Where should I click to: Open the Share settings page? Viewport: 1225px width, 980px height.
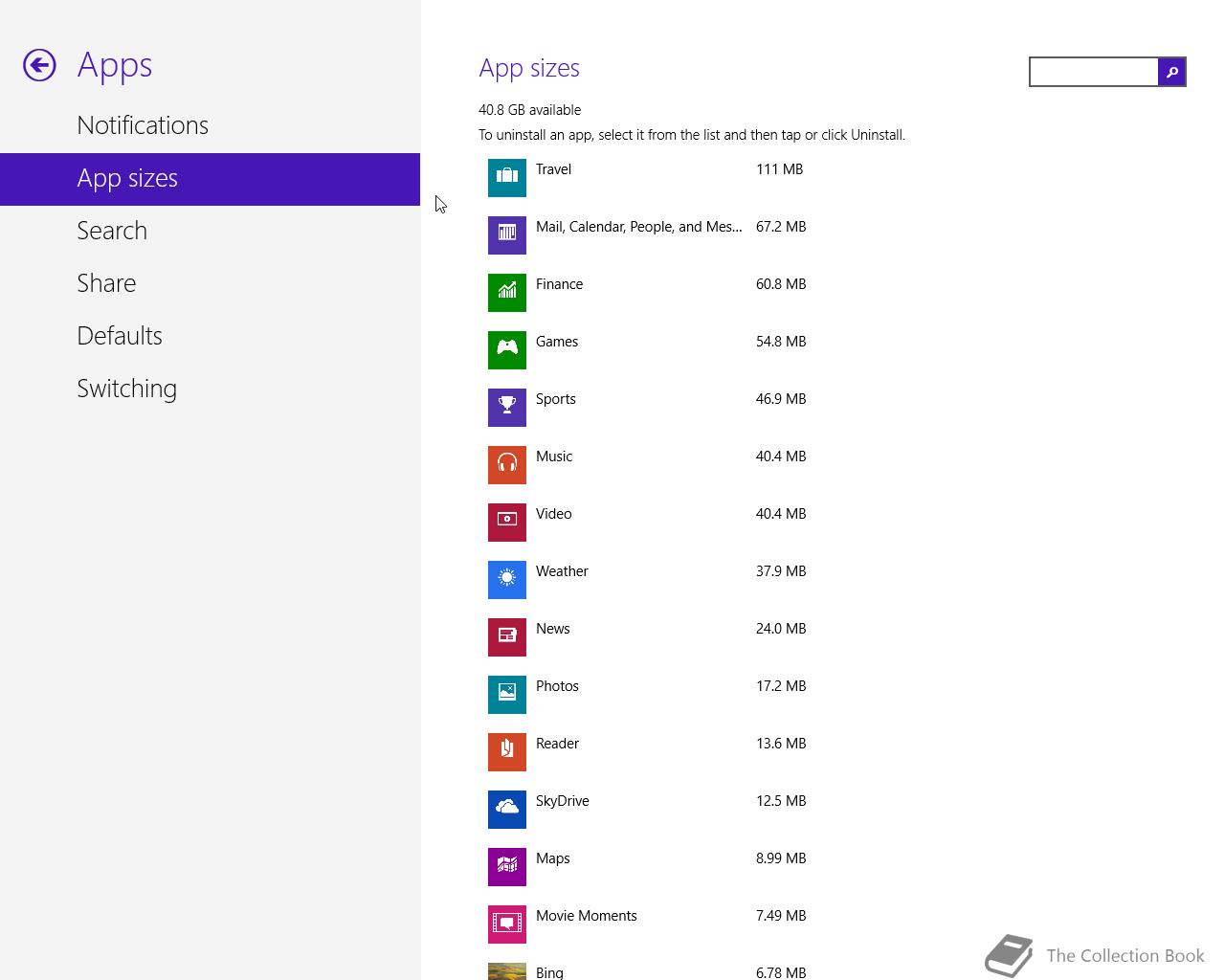point(106,283)
